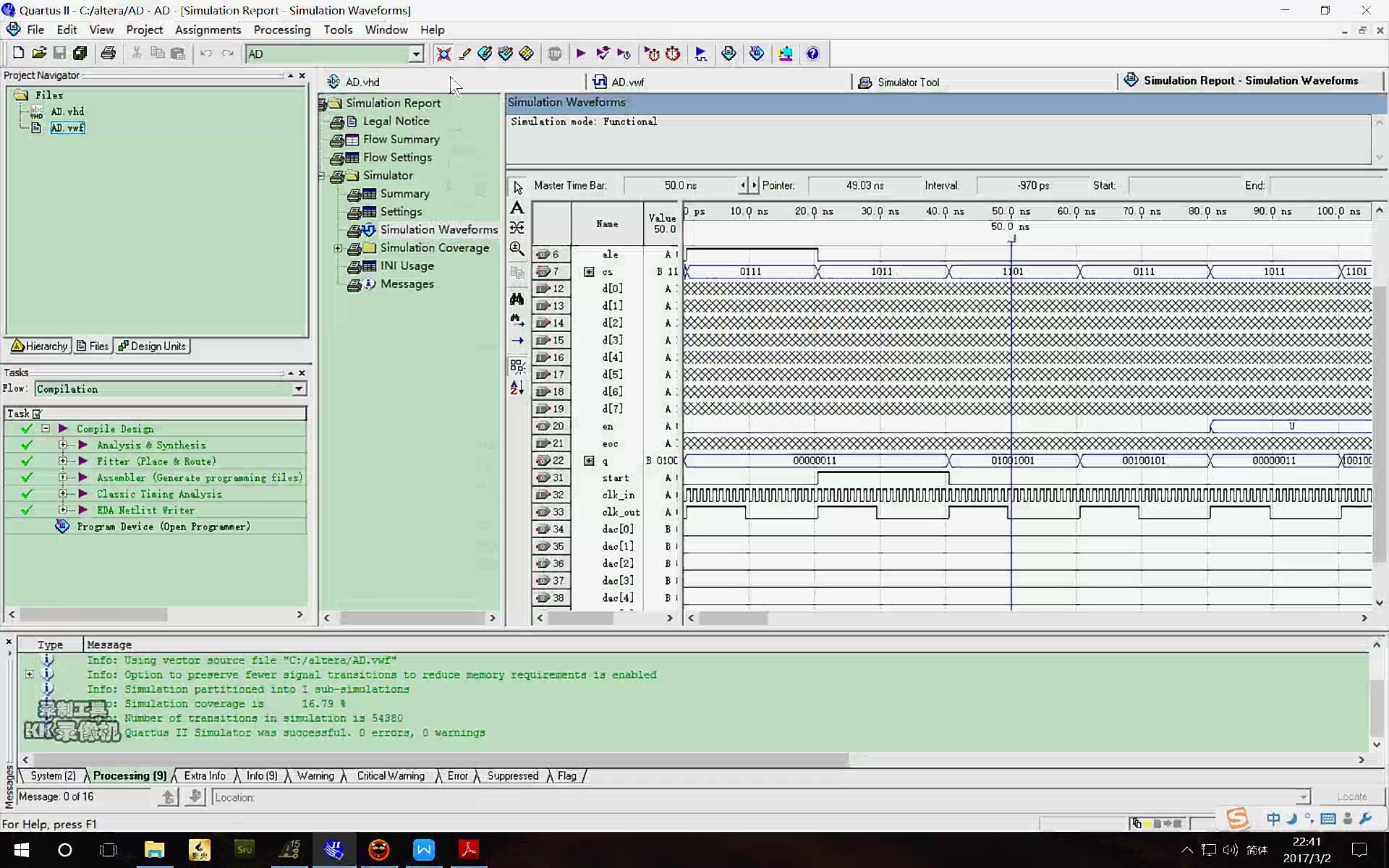Click the Print toolbar icon
Viewport: 1389px width, 868px height.
click(108, 54)
